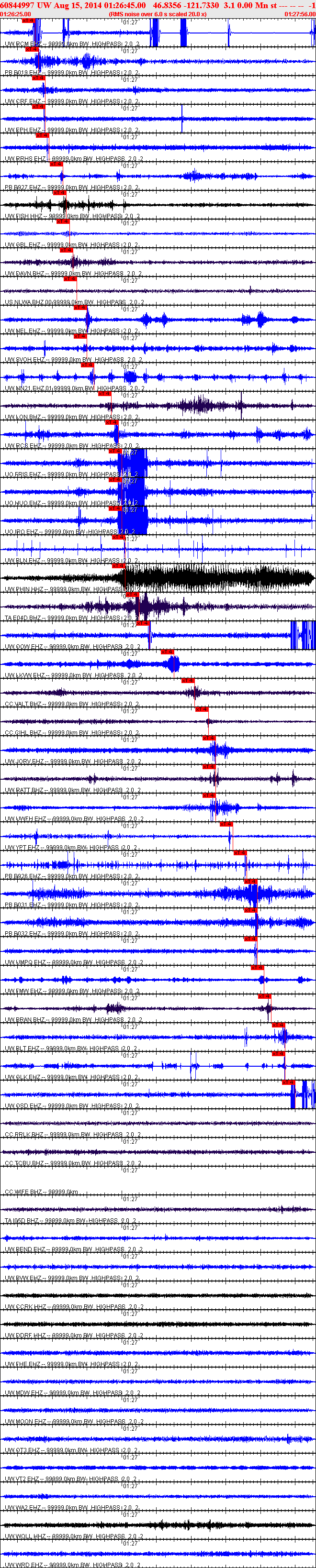Click the UW OT3 EHZ station label
316x1568 pixels.
pyautogui.click(x=71, y=1451)
